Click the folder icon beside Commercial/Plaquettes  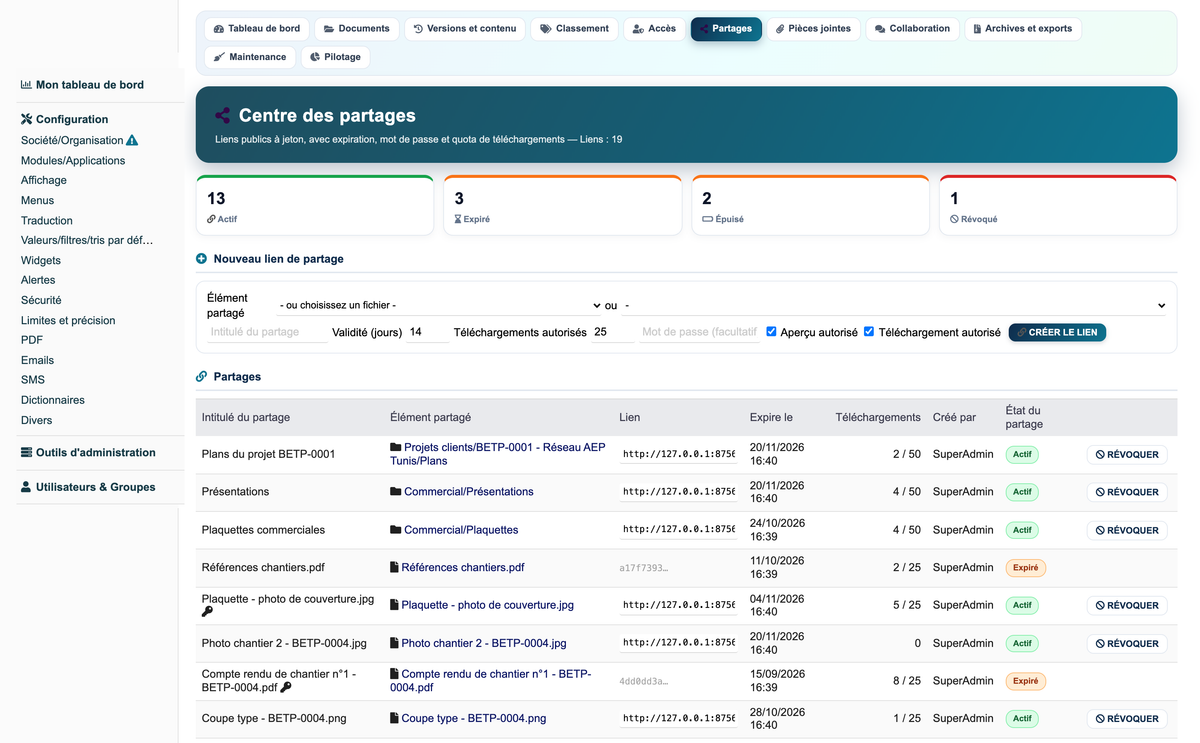[x=395, y=530]
